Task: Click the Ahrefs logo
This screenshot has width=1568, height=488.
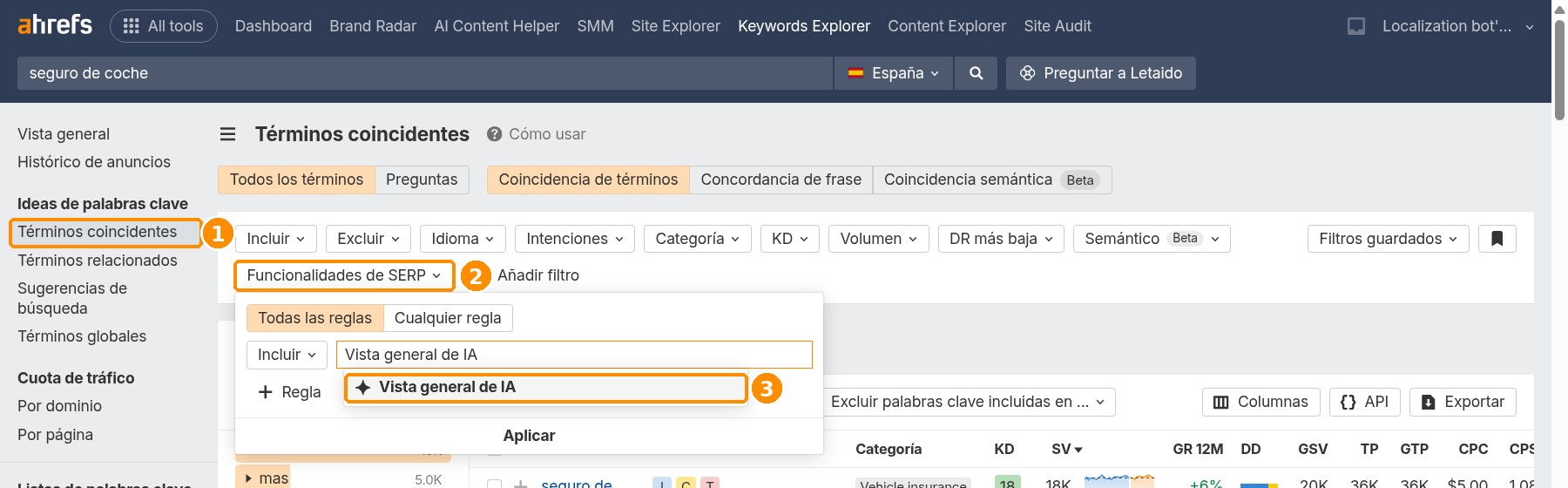Action: [55, 25]
